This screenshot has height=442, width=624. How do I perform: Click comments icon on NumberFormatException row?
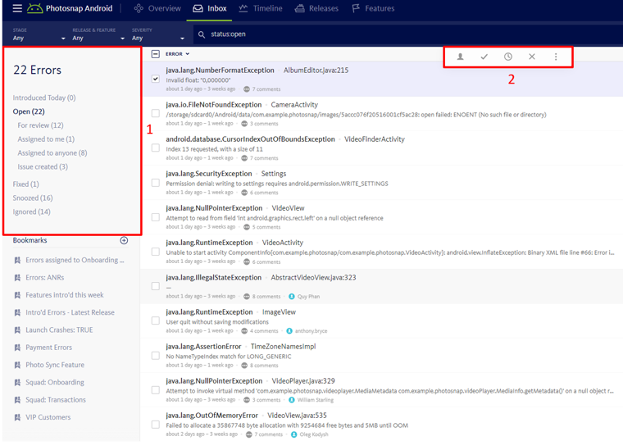246,89
